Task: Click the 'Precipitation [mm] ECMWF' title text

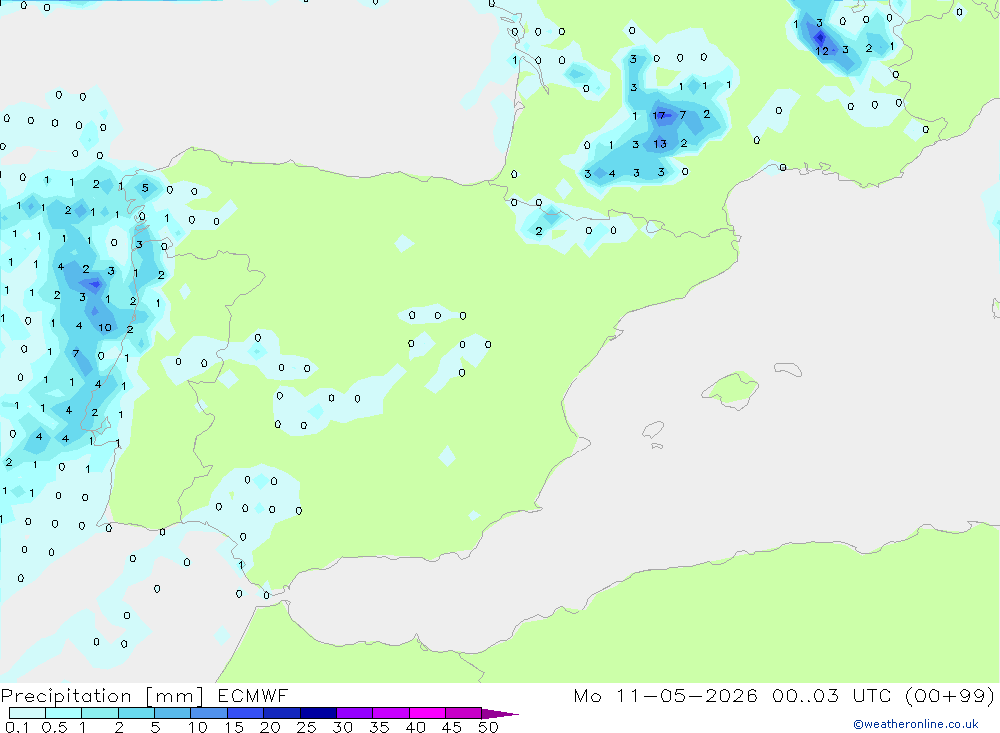Action: pos(145,696)
